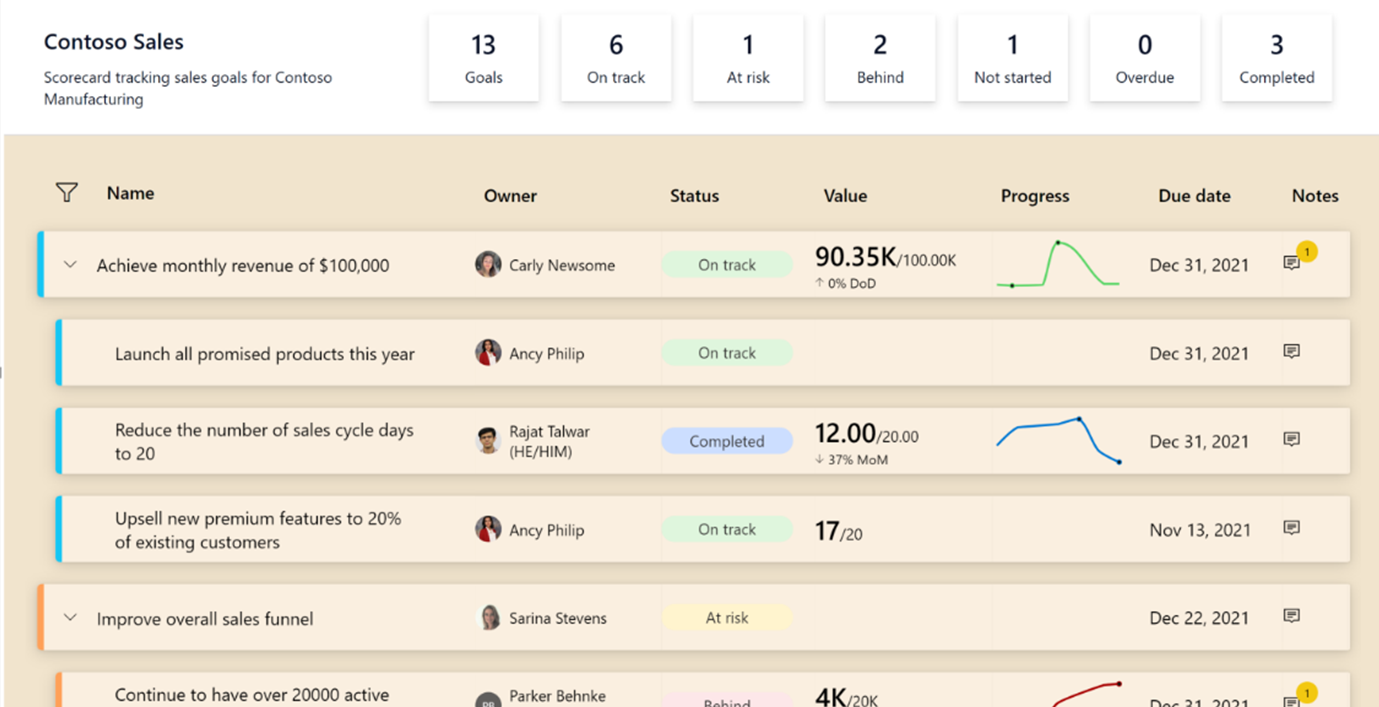The width and height of the screenshot is (1379, 707).
Task: Select the 6 On track summary card
Action: 616,58
